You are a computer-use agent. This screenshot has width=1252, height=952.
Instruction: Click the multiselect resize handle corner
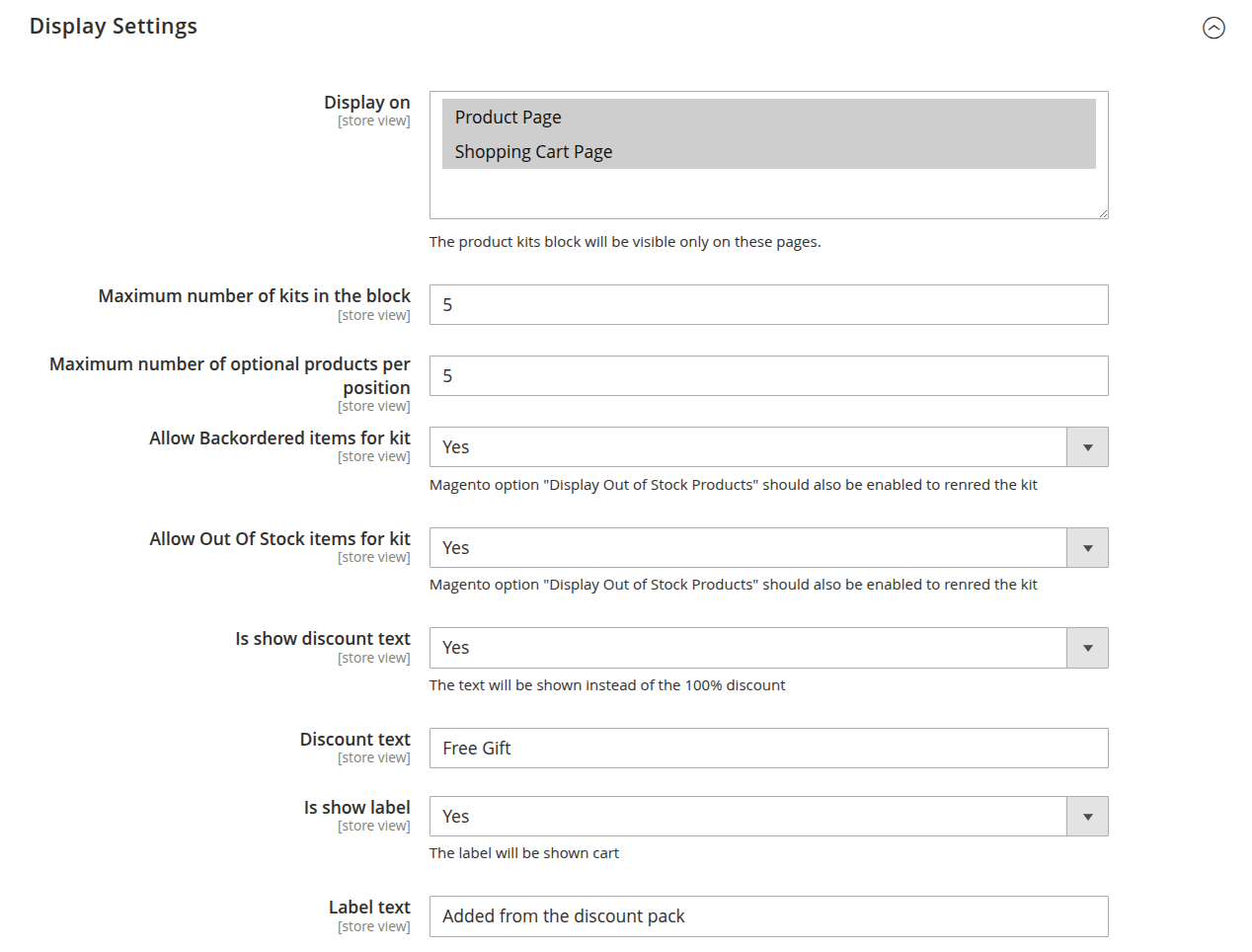point(1102,212)
